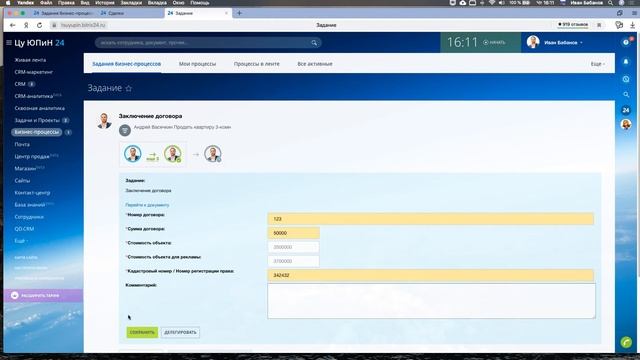
Task: Click the purple Расширить тариф button
Action: coord(43,295)
